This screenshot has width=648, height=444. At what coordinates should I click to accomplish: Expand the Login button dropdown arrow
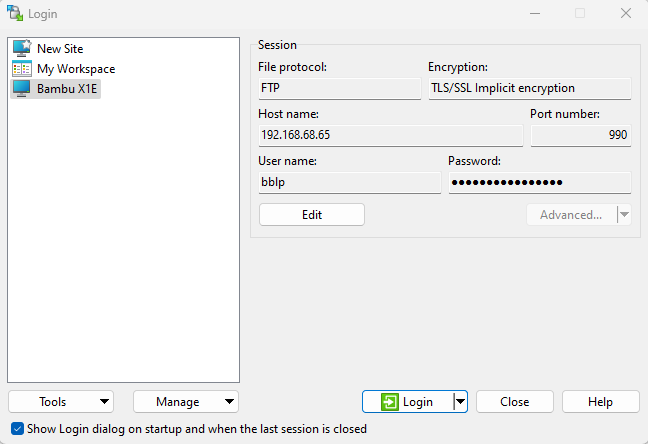[460, 402]
